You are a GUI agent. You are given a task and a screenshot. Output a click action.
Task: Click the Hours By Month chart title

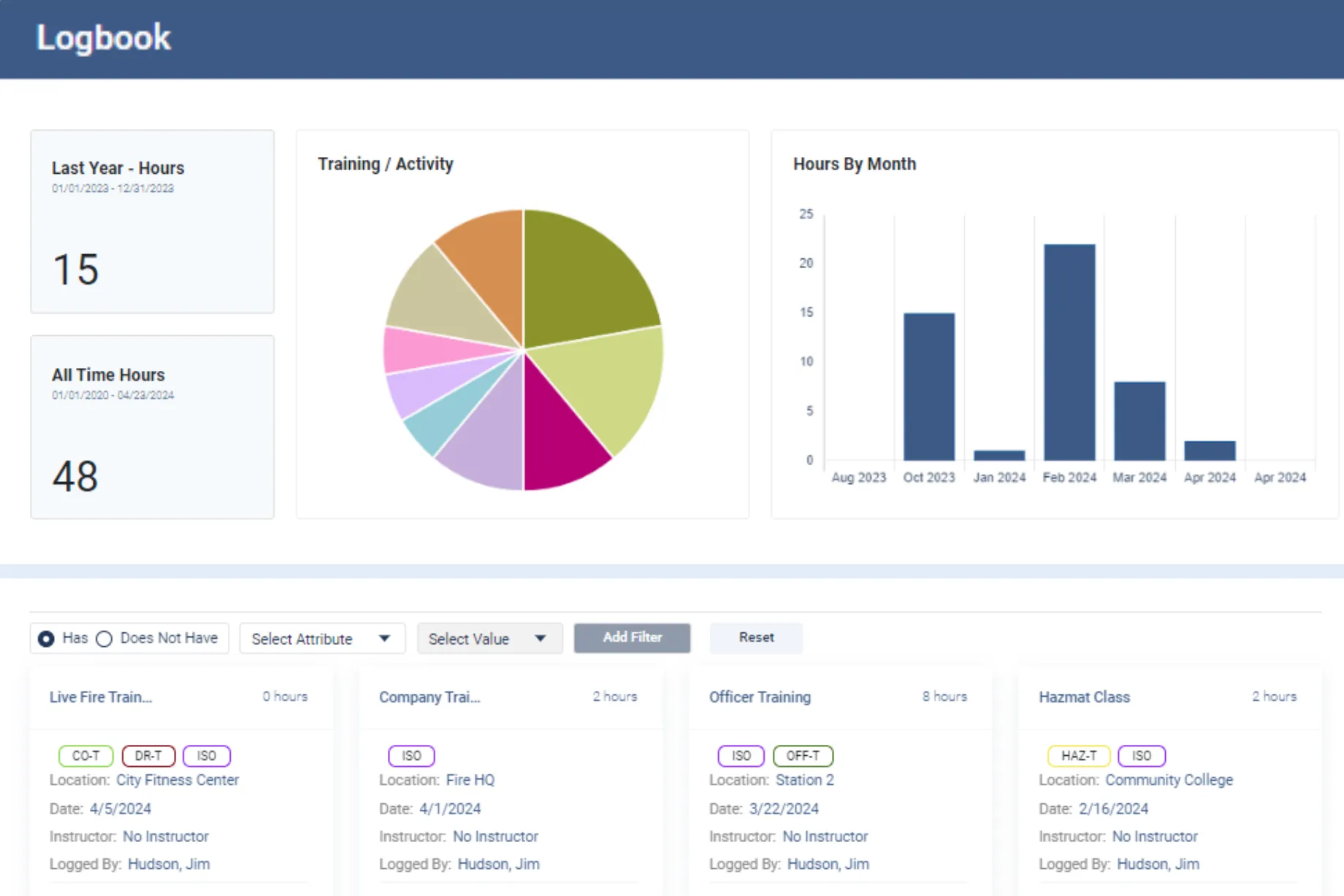[x=855, y=164]
